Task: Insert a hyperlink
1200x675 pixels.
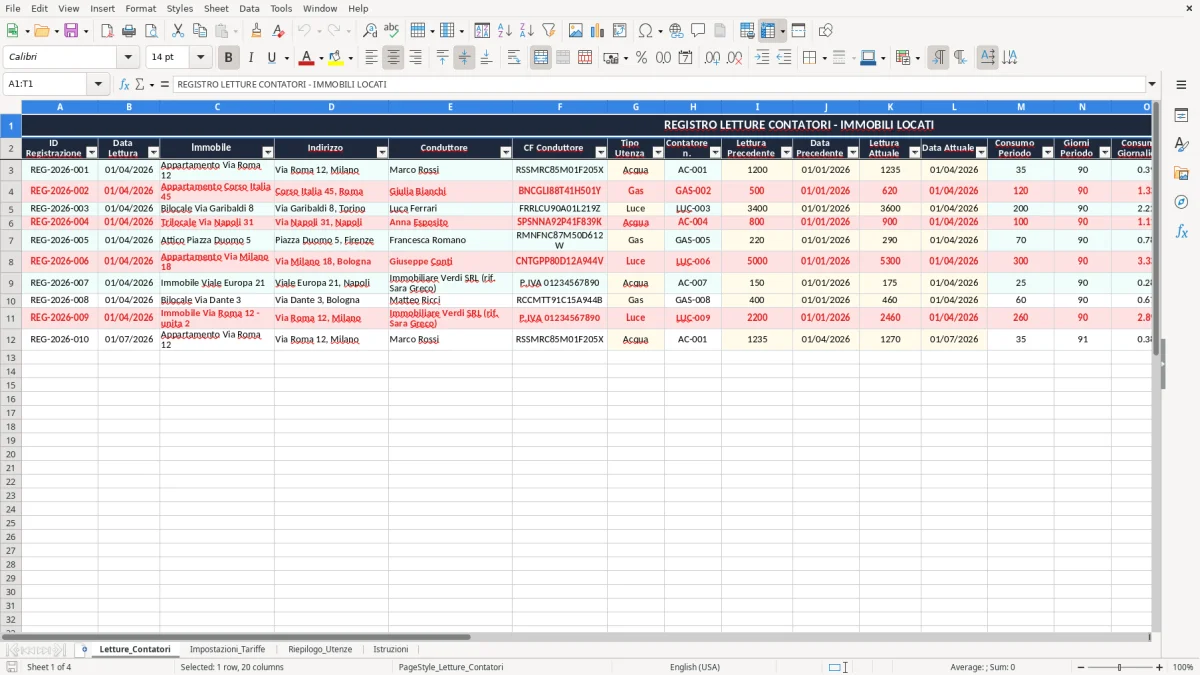Action: tap(677, 31)
